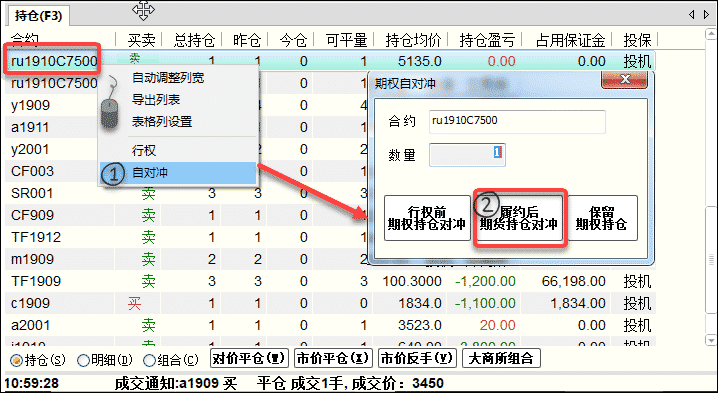This screenshot has height=393, width=718.
Task: Click the 可平量 column header
Action: tap(346, 40)
